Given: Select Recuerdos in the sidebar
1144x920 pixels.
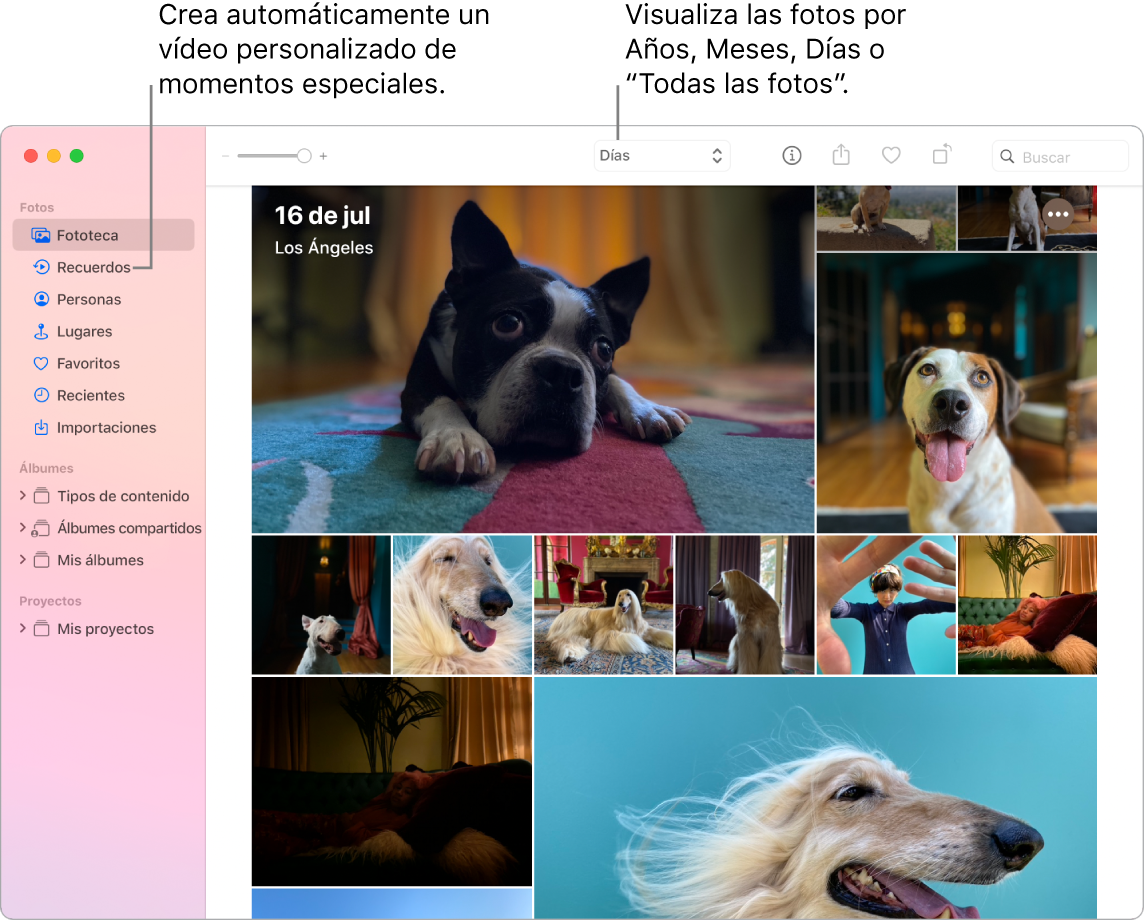Looking at the screenshot, I should [90, 267].
